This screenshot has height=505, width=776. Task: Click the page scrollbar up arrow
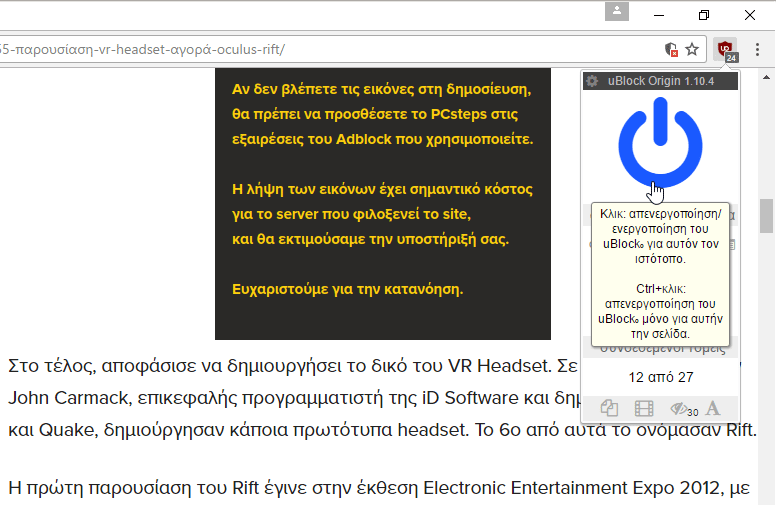coord(767,77)
